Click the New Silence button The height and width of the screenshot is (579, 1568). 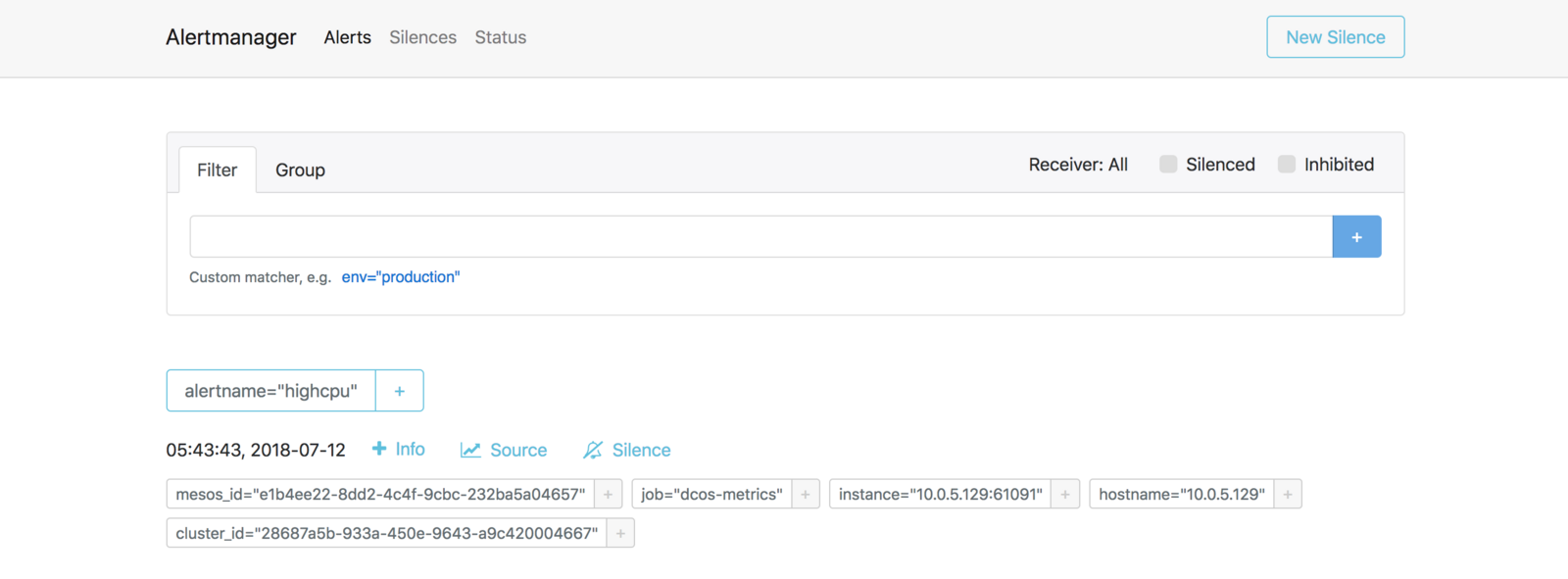[1336, 37]
